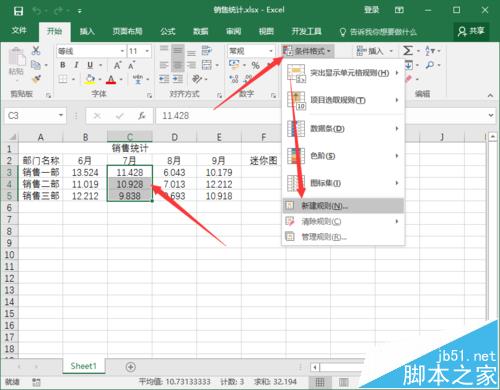The image size is (500, 390).
Task: Apply Percent style with % icon
Action: pos(256,65)
